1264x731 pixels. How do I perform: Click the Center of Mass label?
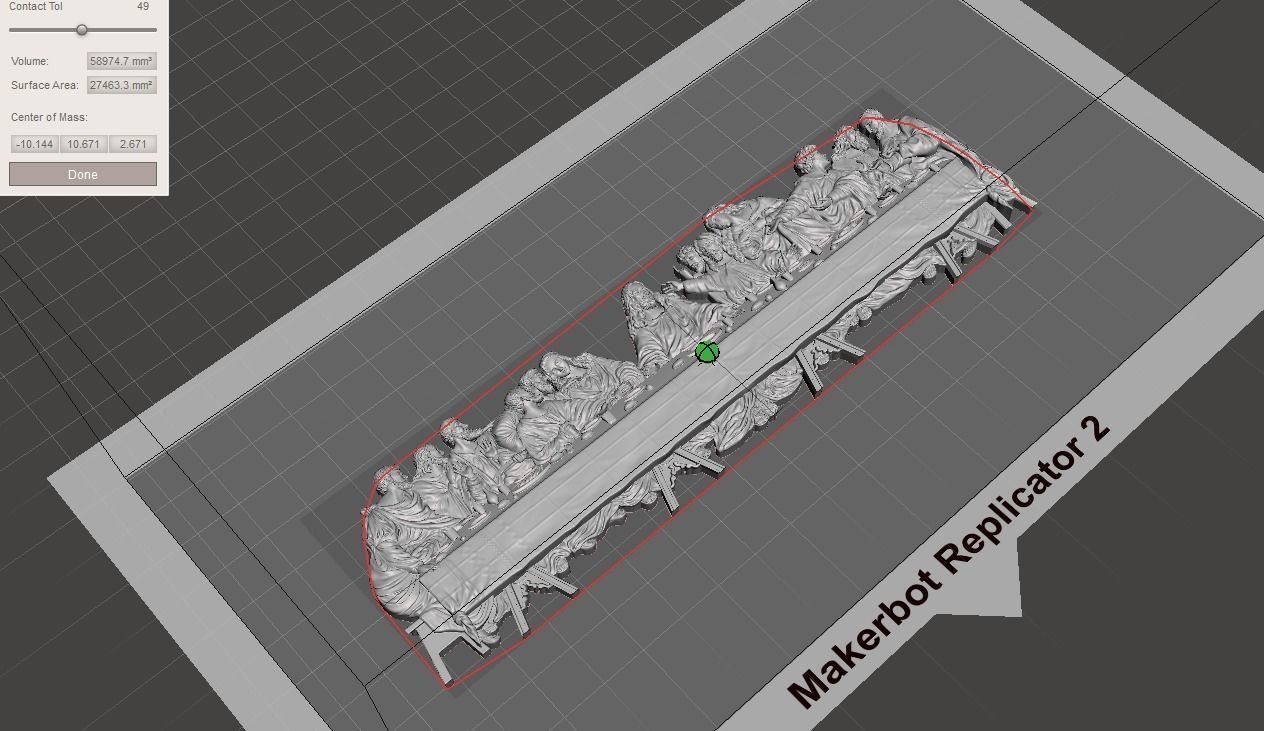49,117
